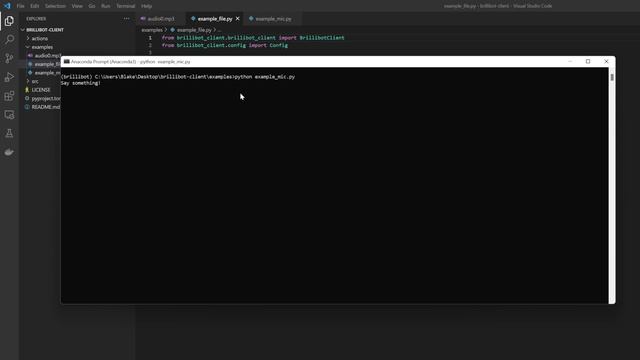
Task: Expand the src folder
Action: (x=35, y=81)
